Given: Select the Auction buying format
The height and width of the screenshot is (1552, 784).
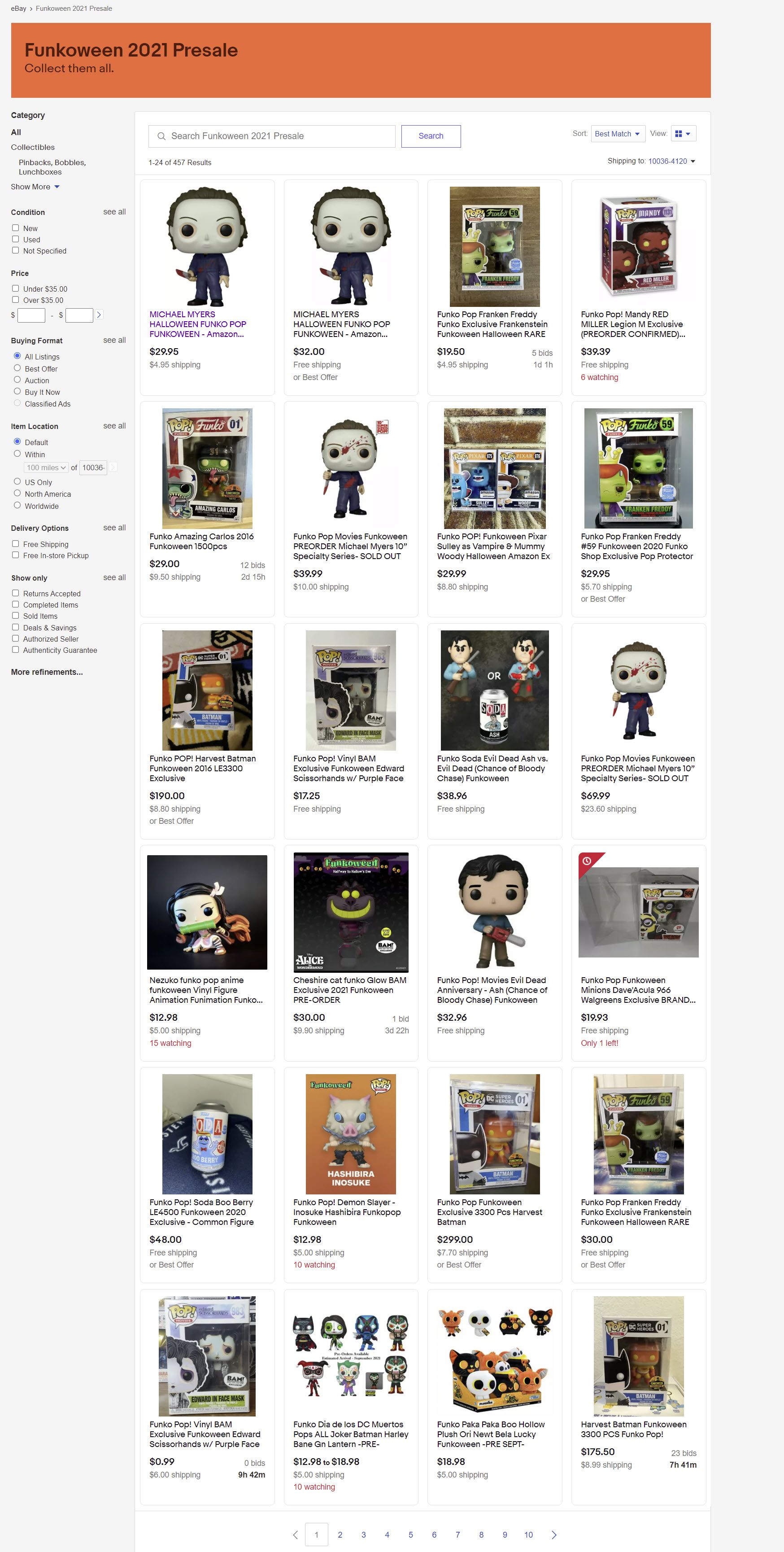Looking at the screenshot, I should click(17, 380).
